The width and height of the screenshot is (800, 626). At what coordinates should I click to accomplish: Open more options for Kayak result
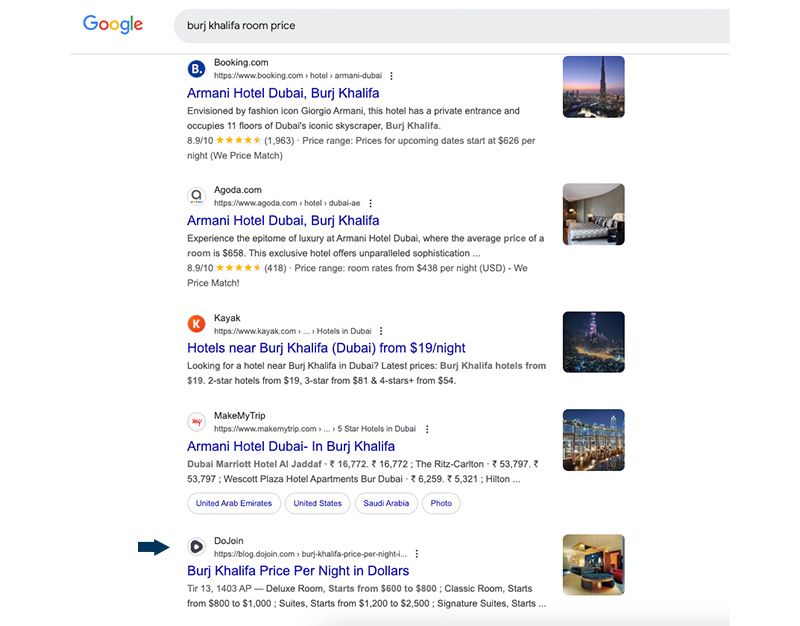[381, 331]
